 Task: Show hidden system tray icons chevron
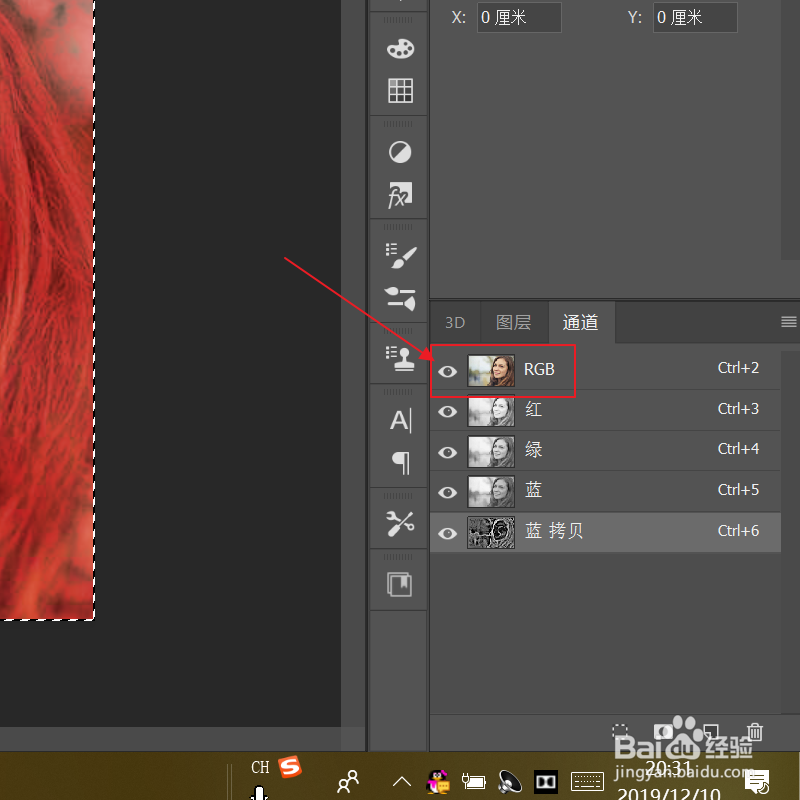(402, 781)
